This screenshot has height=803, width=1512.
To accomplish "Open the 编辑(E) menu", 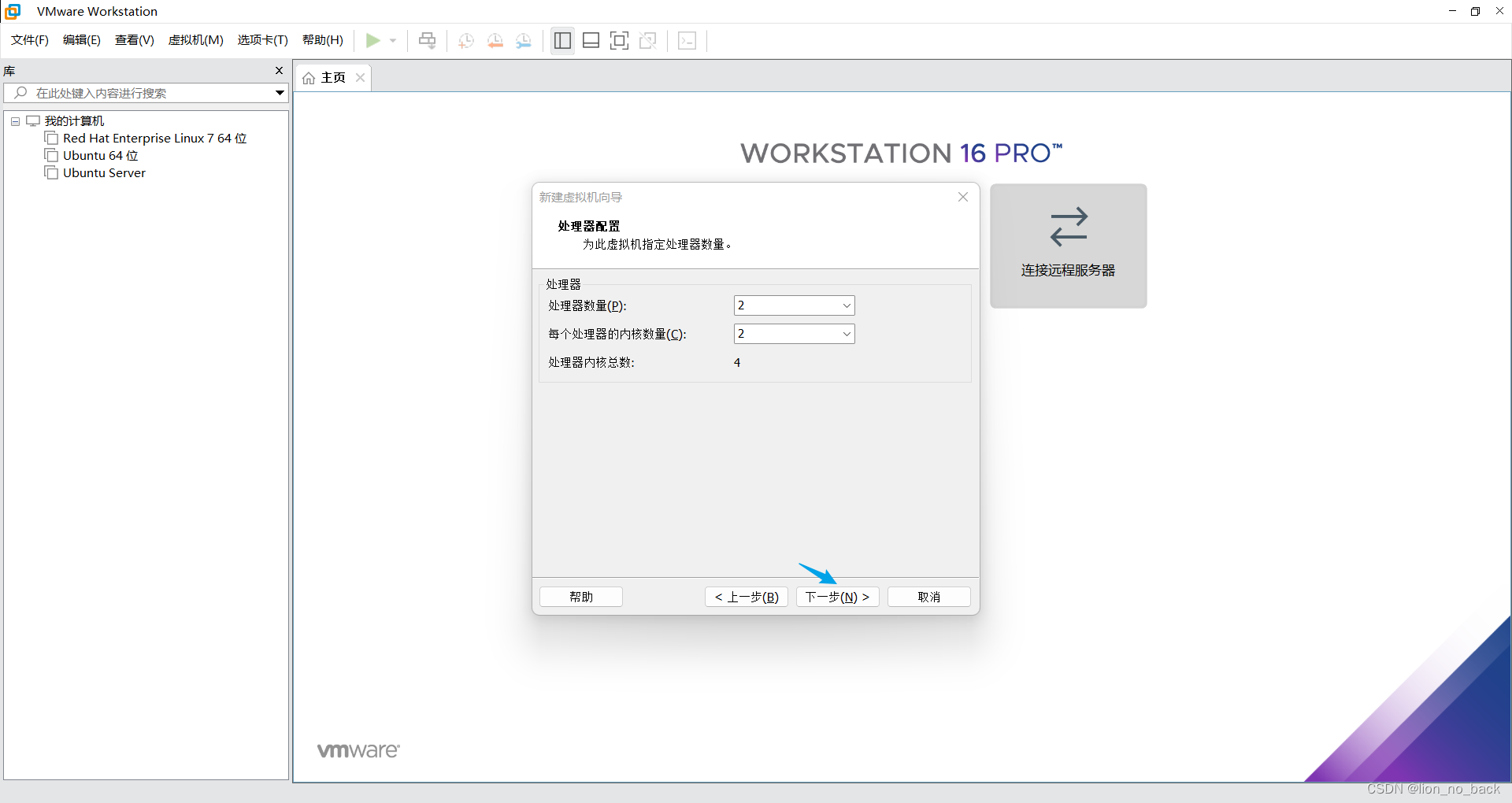I will (82, 40).
